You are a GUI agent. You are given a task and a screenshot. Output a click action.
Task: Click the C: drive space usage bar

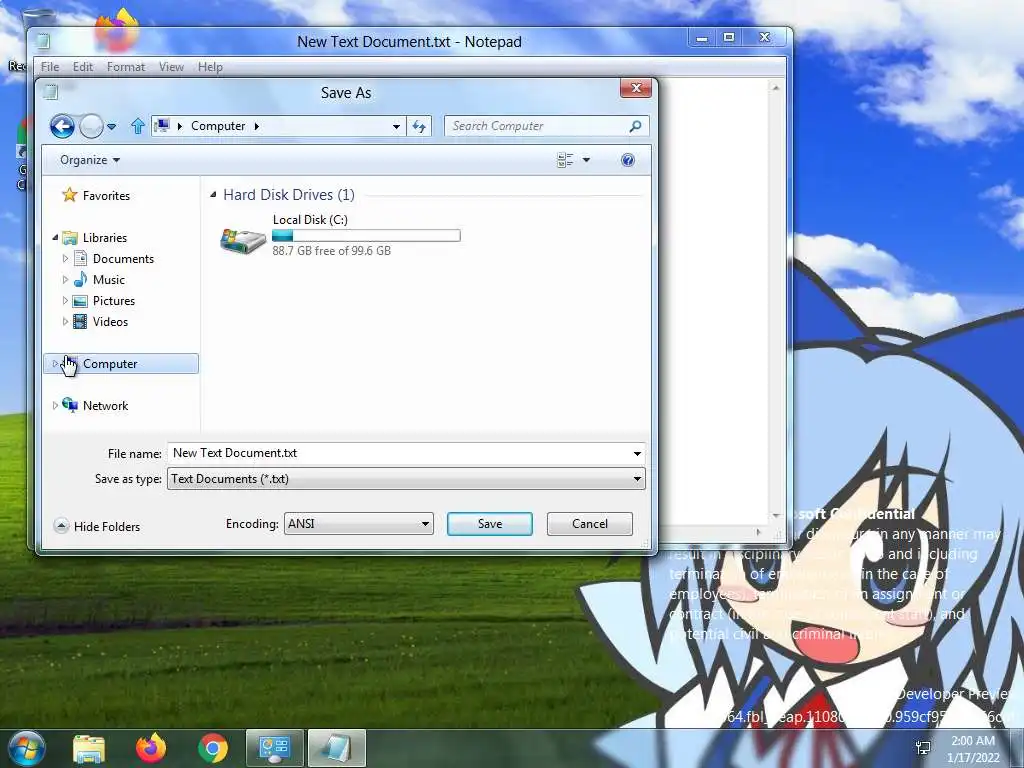366,236
